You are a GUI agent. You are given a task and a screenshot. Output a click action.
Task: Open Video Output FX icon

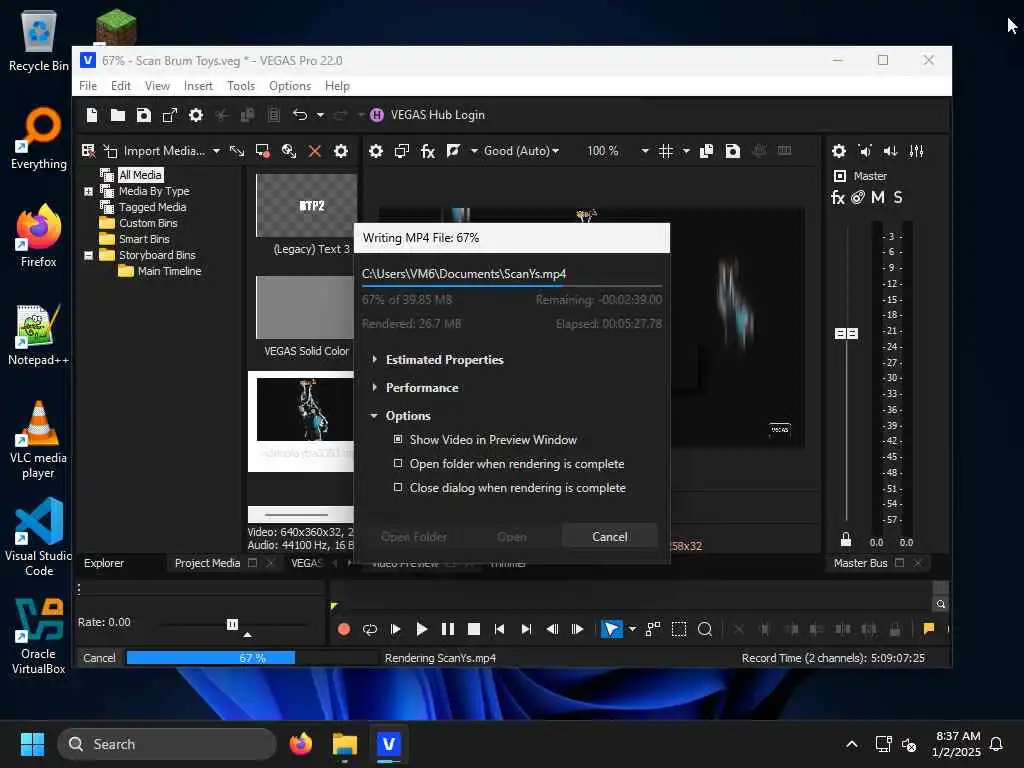pos(428,151)
